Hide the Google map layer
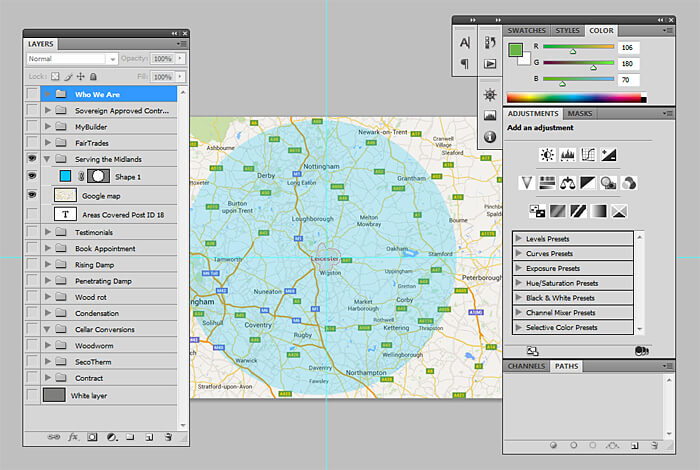Viewport: 700px width, 470px height. click(x=32, y=196)
